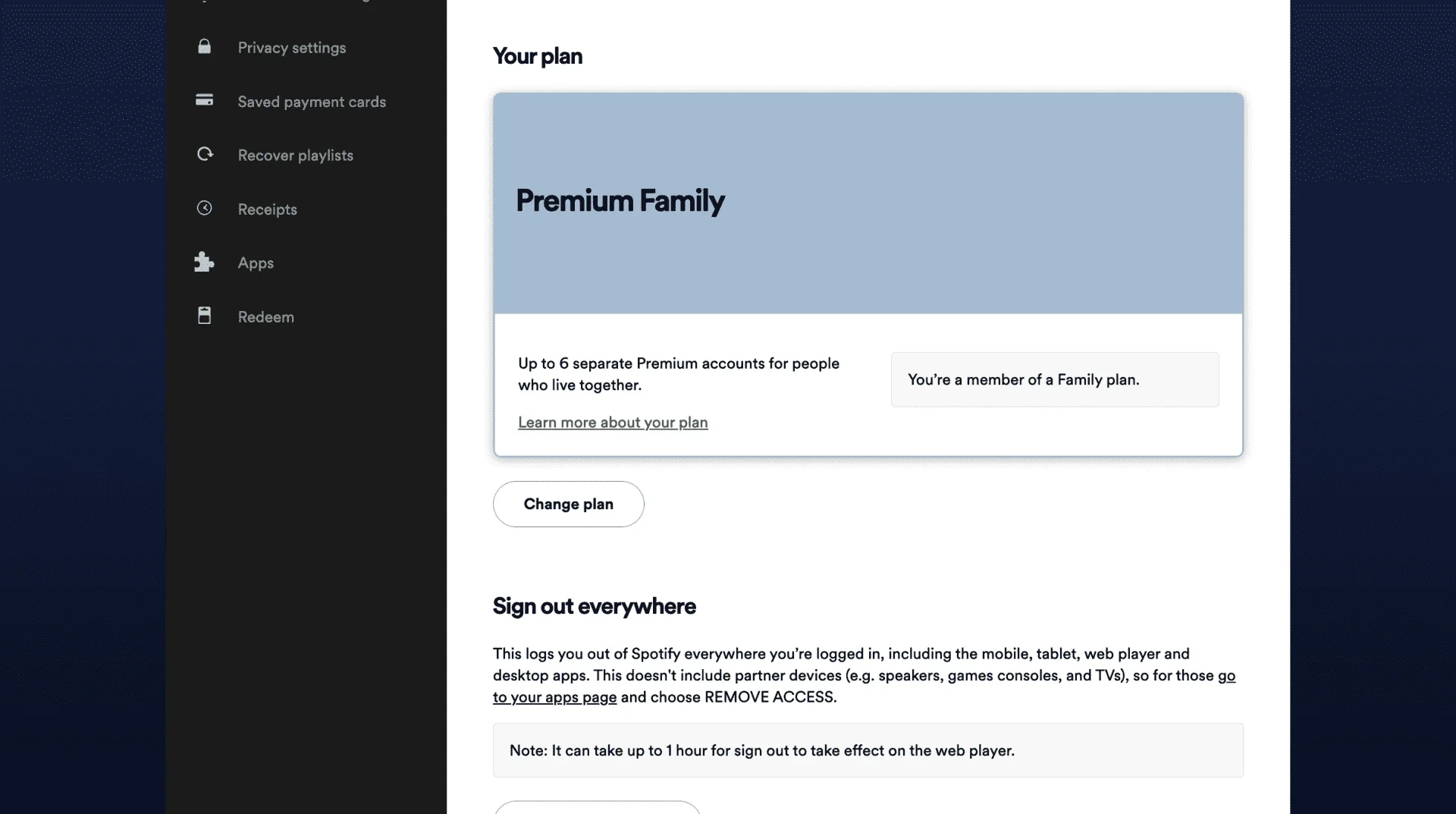Click the Redeem card icon in sidebar
This screenshot has height=814, width=1456.
coord(204,316)
